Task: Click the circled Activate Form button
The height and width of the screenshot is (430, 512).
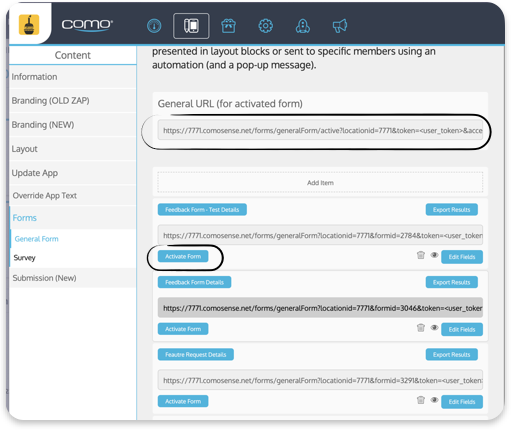Action: coord(183,256)
